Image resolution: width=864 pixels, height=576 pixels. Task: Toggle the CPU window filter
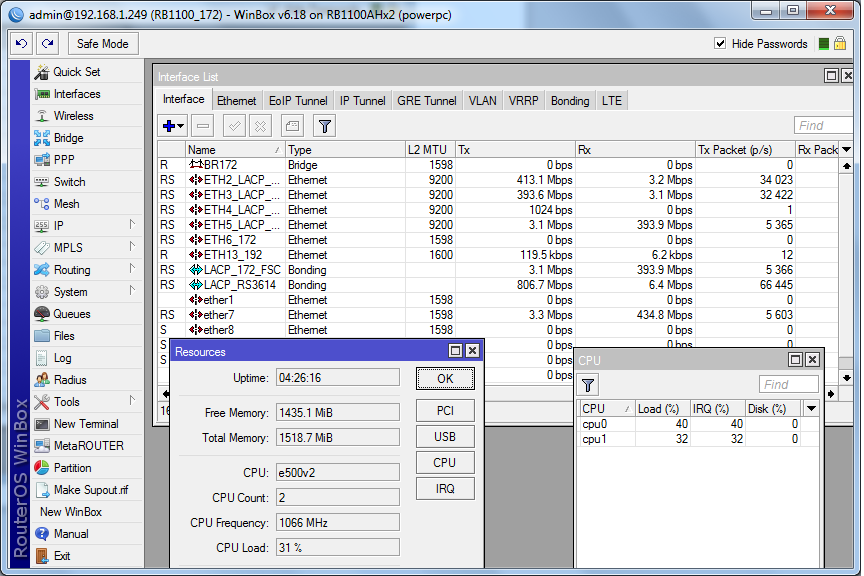click(x=587, y=384)
